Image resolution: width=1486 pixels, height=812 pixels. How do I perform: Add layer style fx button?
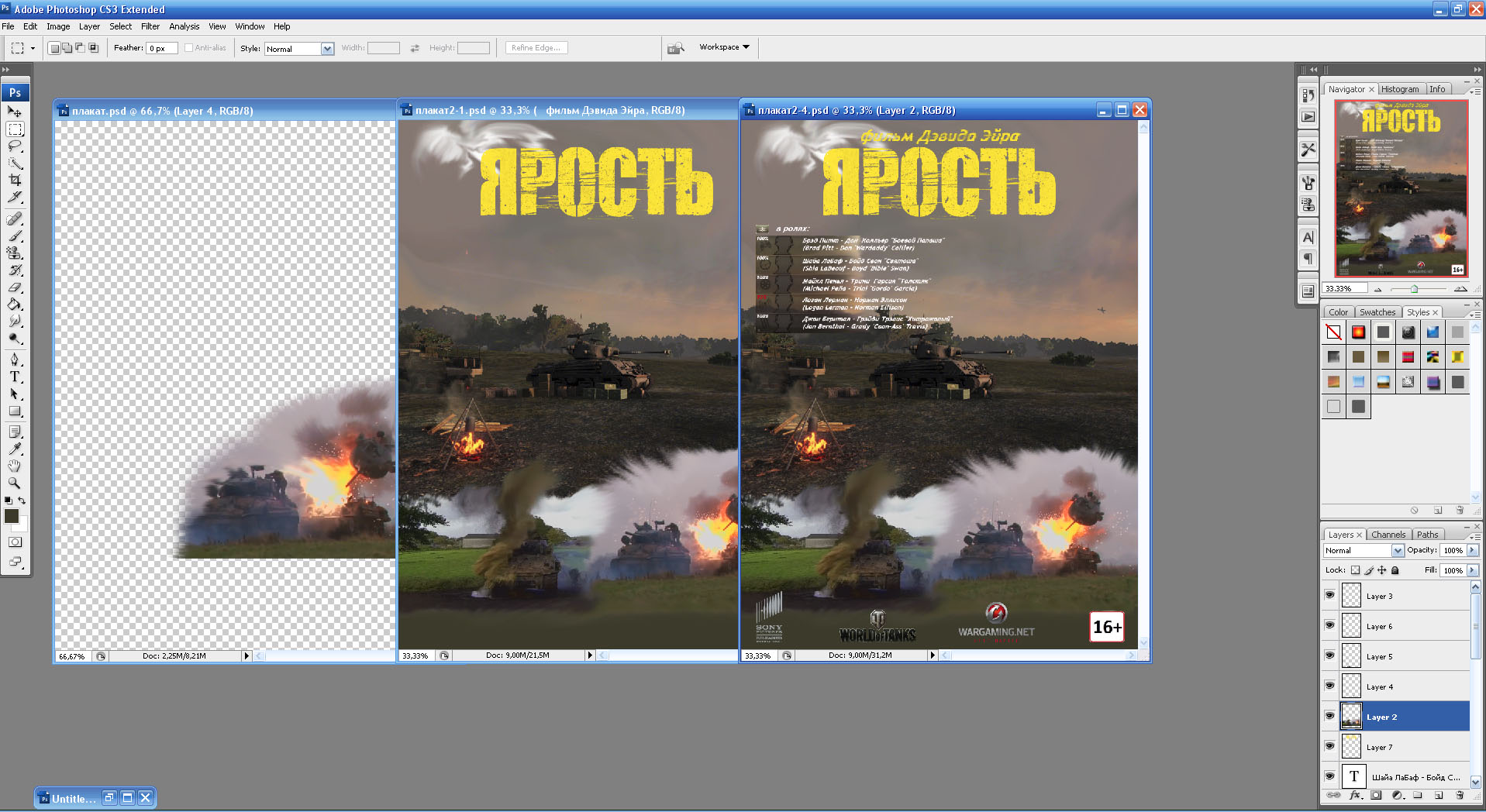click(x=1355, y=795)
